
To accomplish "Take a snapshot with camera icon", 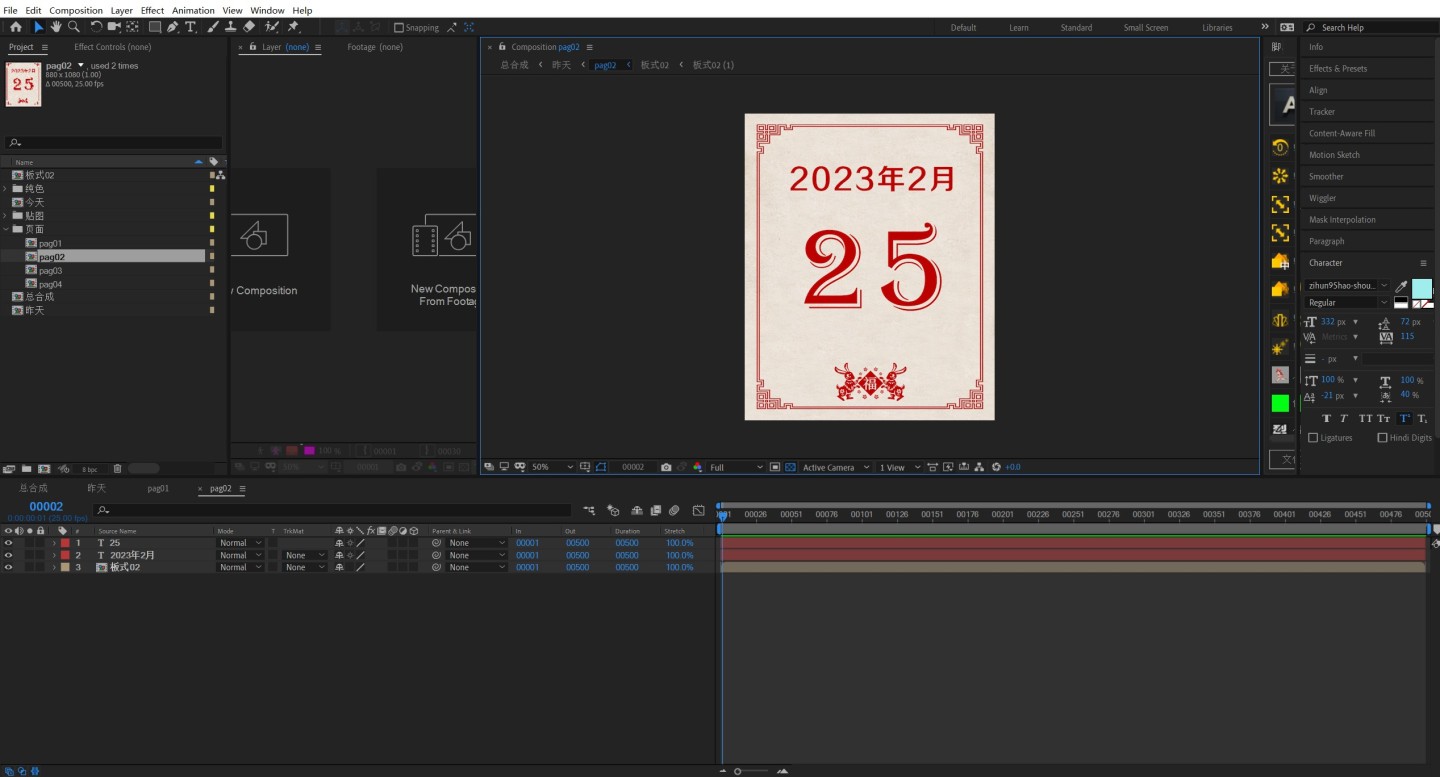I will click(666, 467).
